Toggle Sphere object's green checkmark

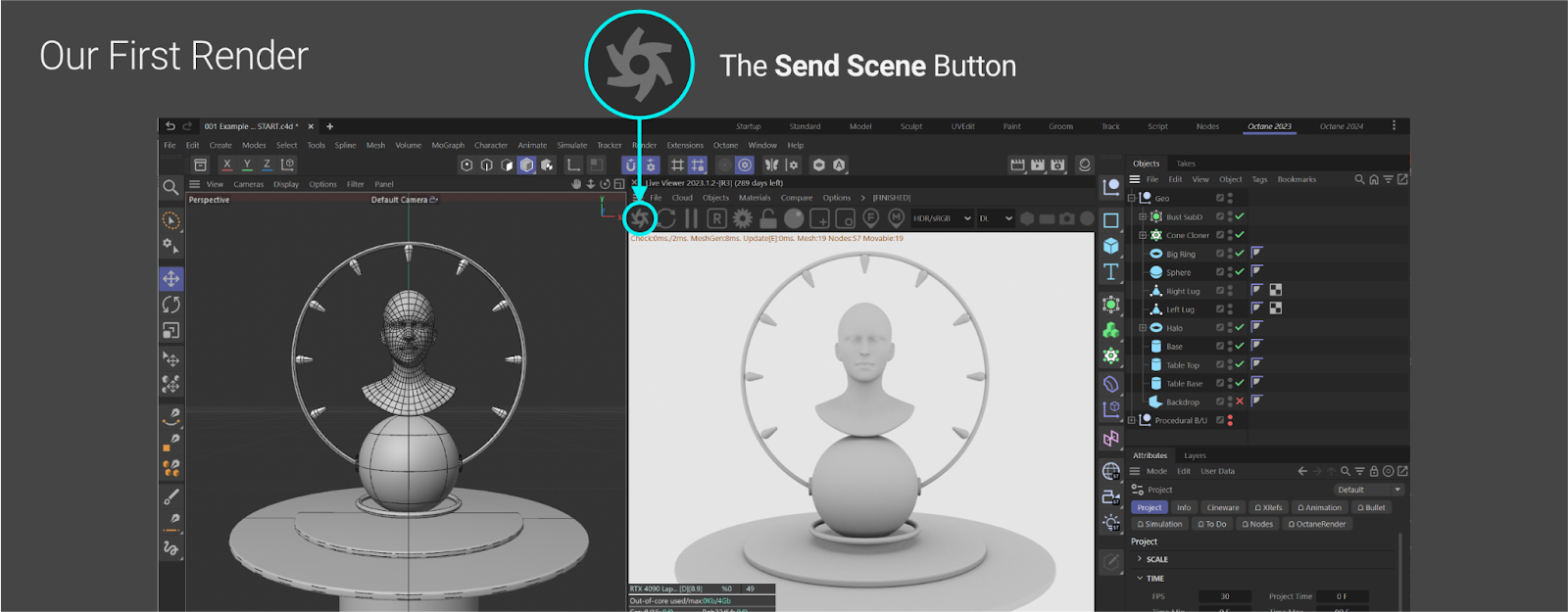(x=1240, y=272)
